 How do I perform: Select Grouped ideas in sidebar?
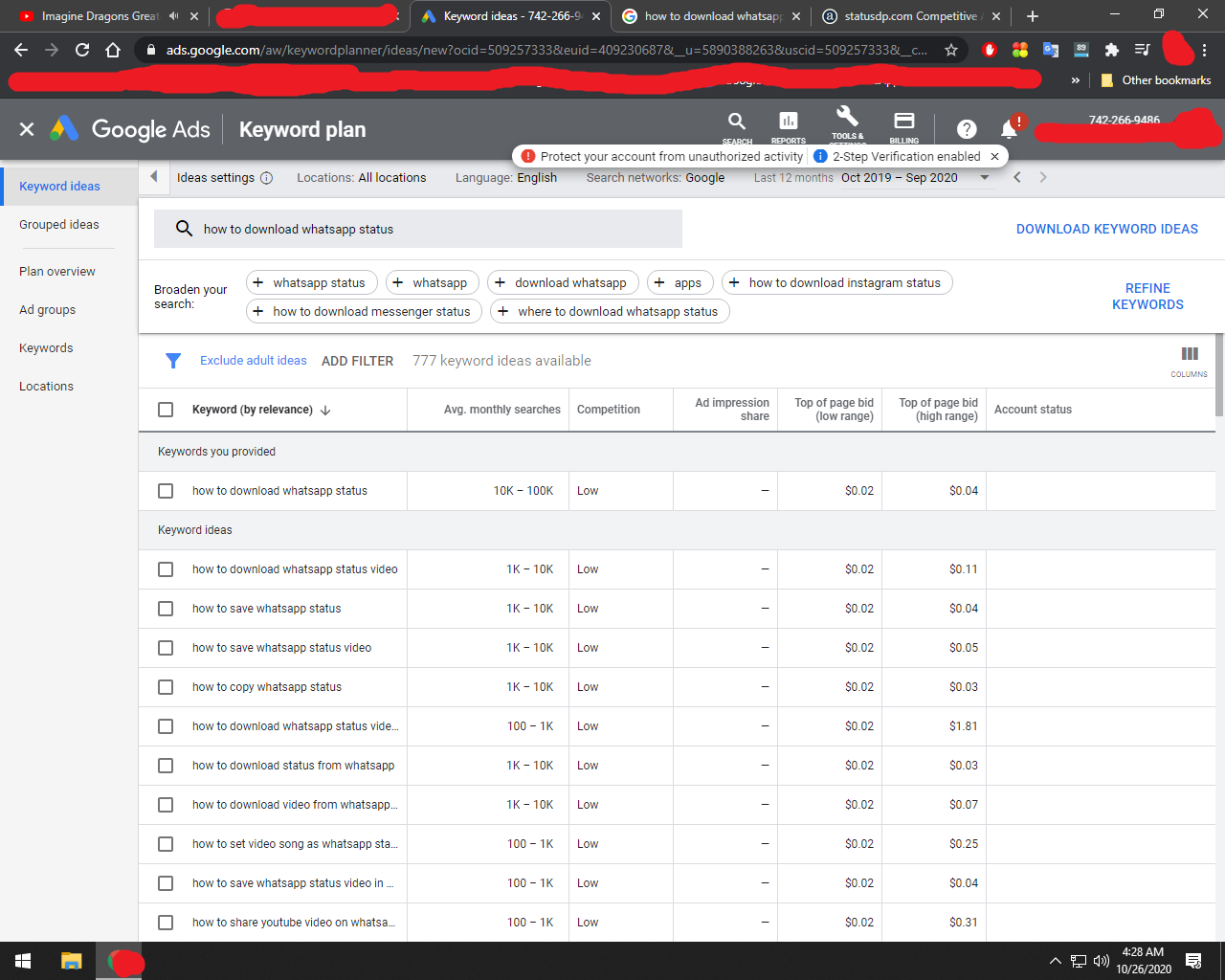coord(69,225)
